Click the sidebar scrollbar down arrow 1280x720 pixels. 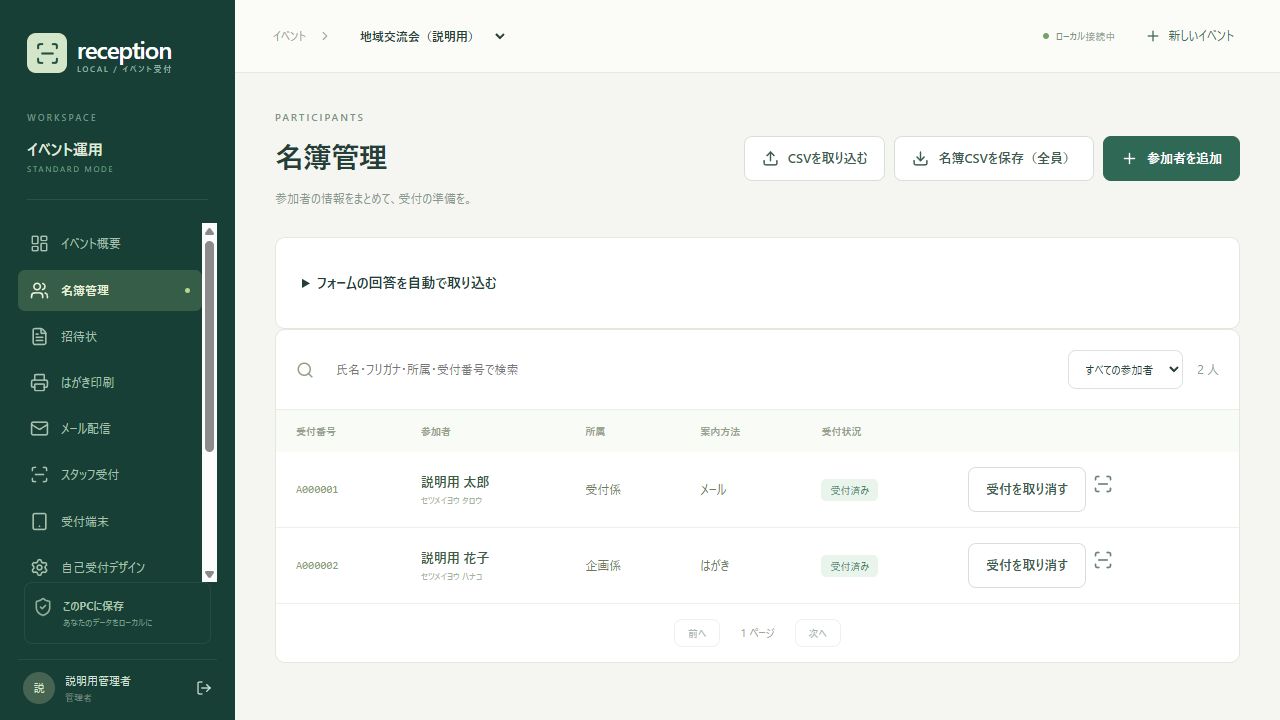coord(209,574)
